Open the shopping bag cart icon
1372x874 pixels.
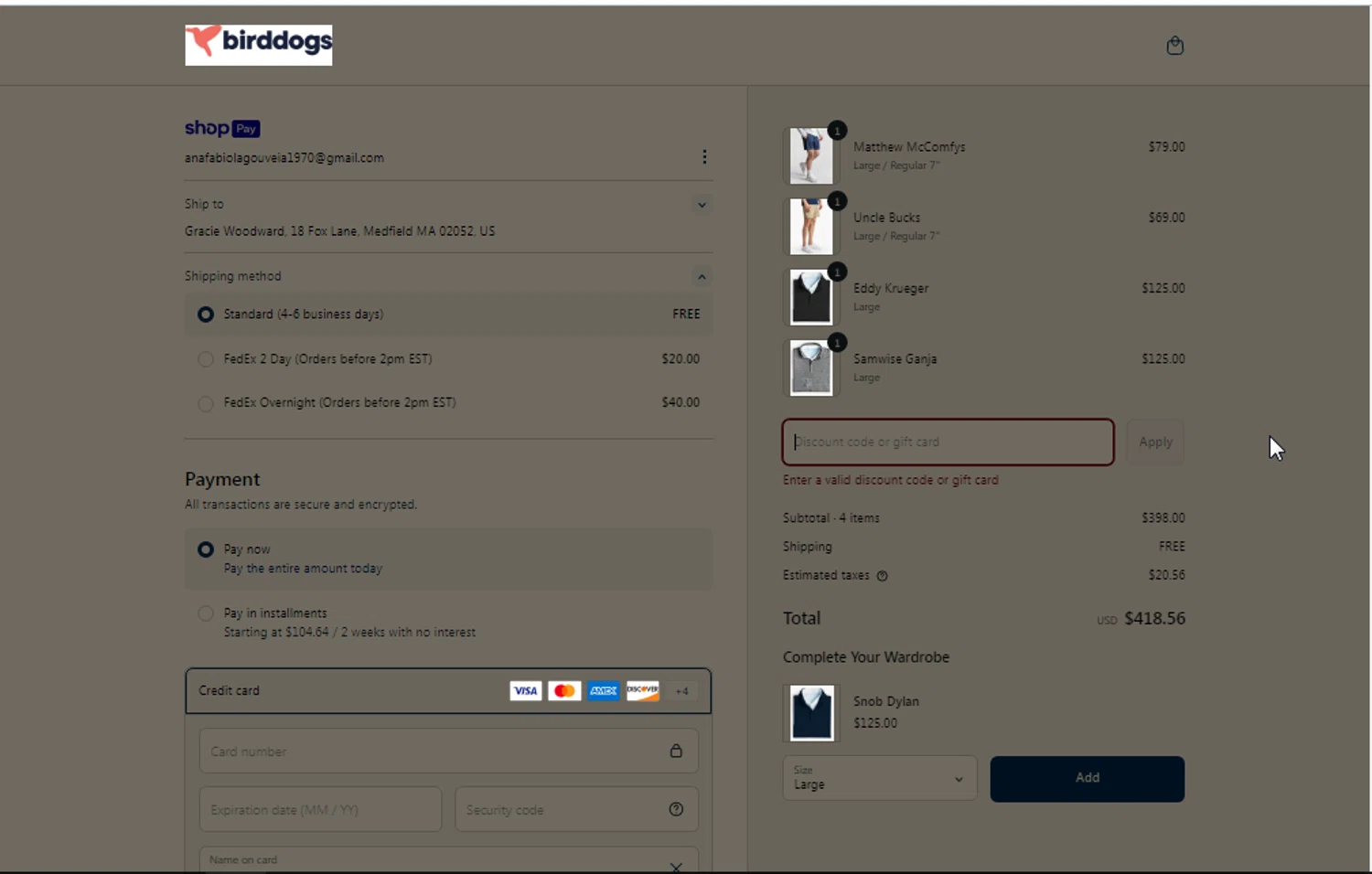point(1175,46)
